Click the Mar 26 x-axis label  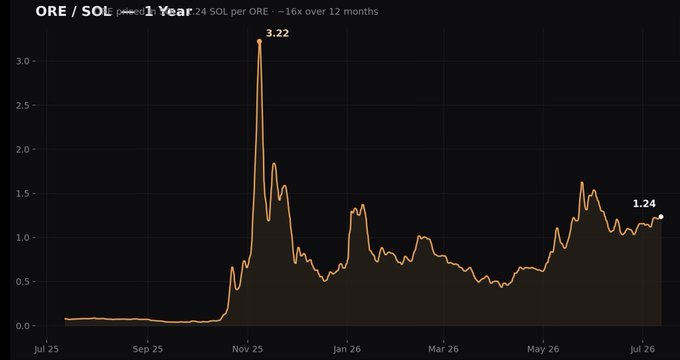pyautogui.click(x=444, y=349)
